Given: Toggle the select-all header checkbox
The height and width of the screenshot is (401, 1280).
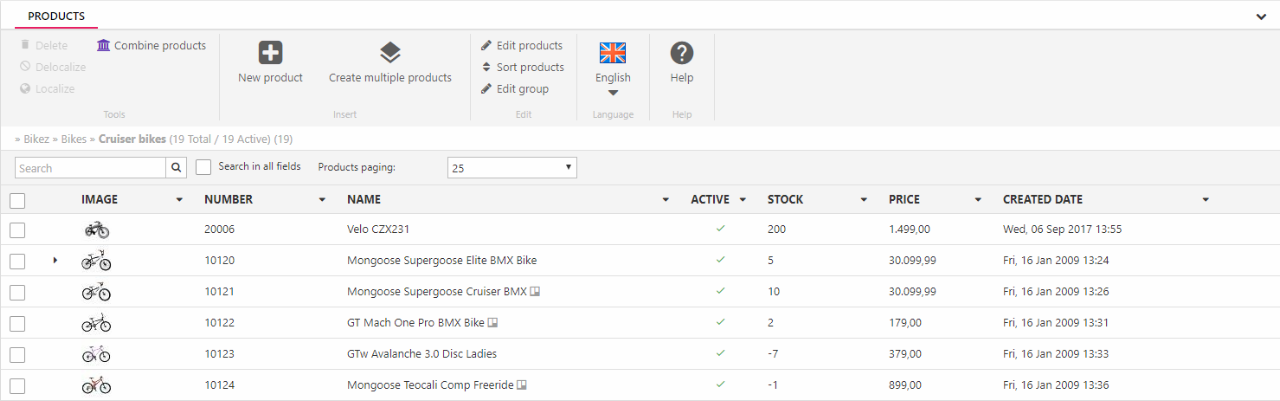Looking at the screenshot, I should [x=17, y=200].
